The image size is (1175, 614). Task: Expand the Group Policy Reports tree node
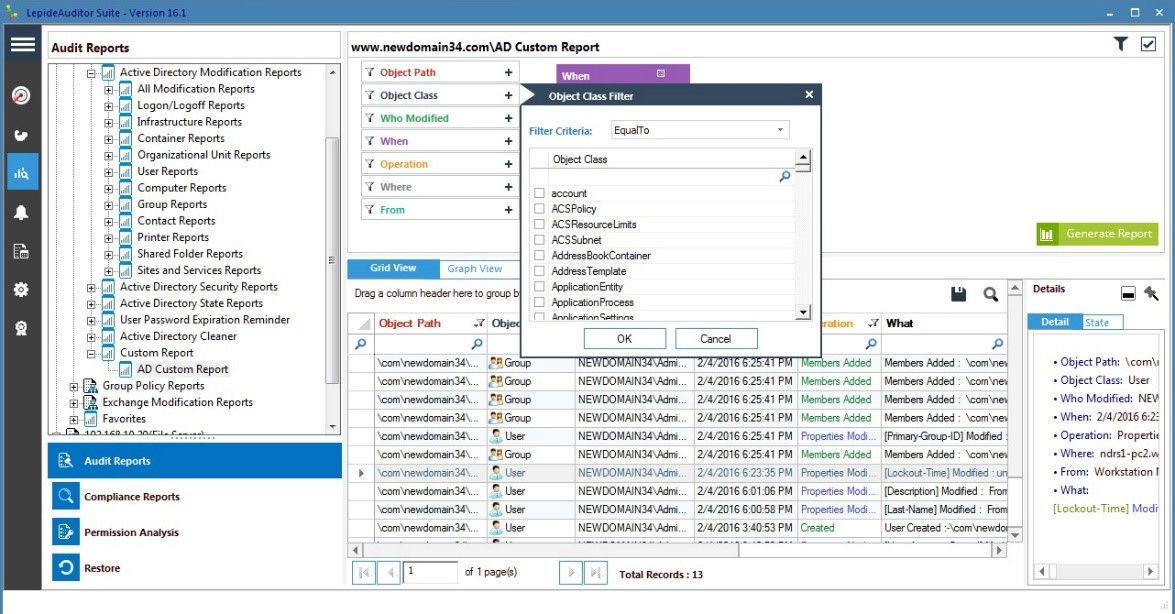74,386
